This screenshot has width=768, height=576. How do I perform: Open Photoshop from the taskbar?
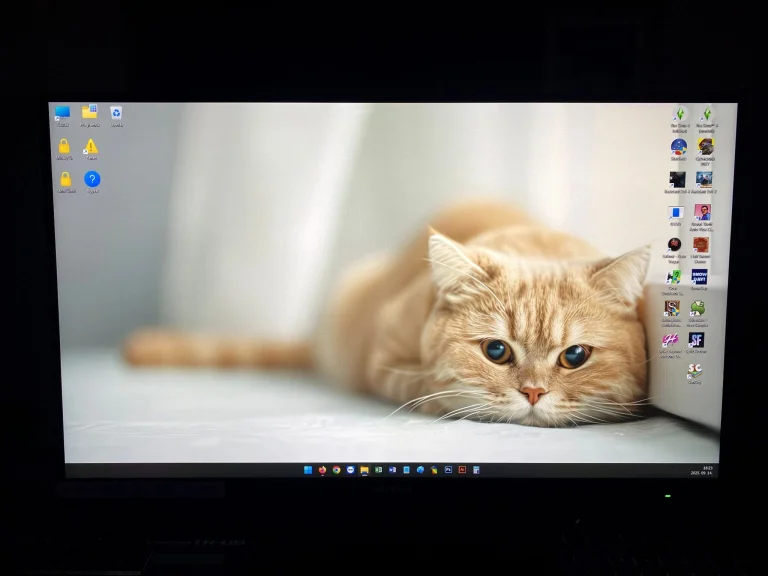[448, 470]
